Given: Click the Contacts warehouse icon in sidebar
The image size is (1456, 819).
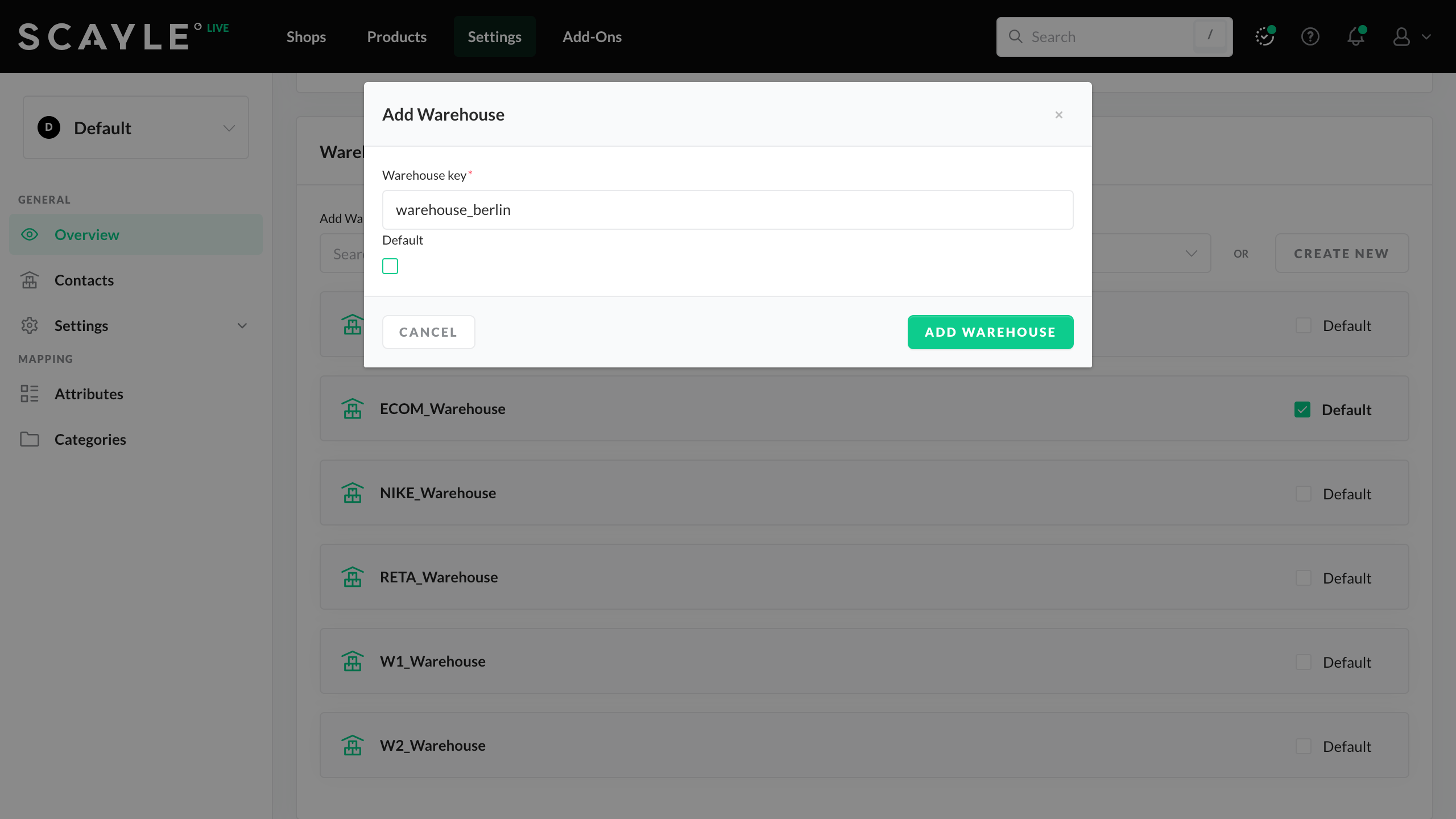Looking at the screenshot, I should [30, 280].
